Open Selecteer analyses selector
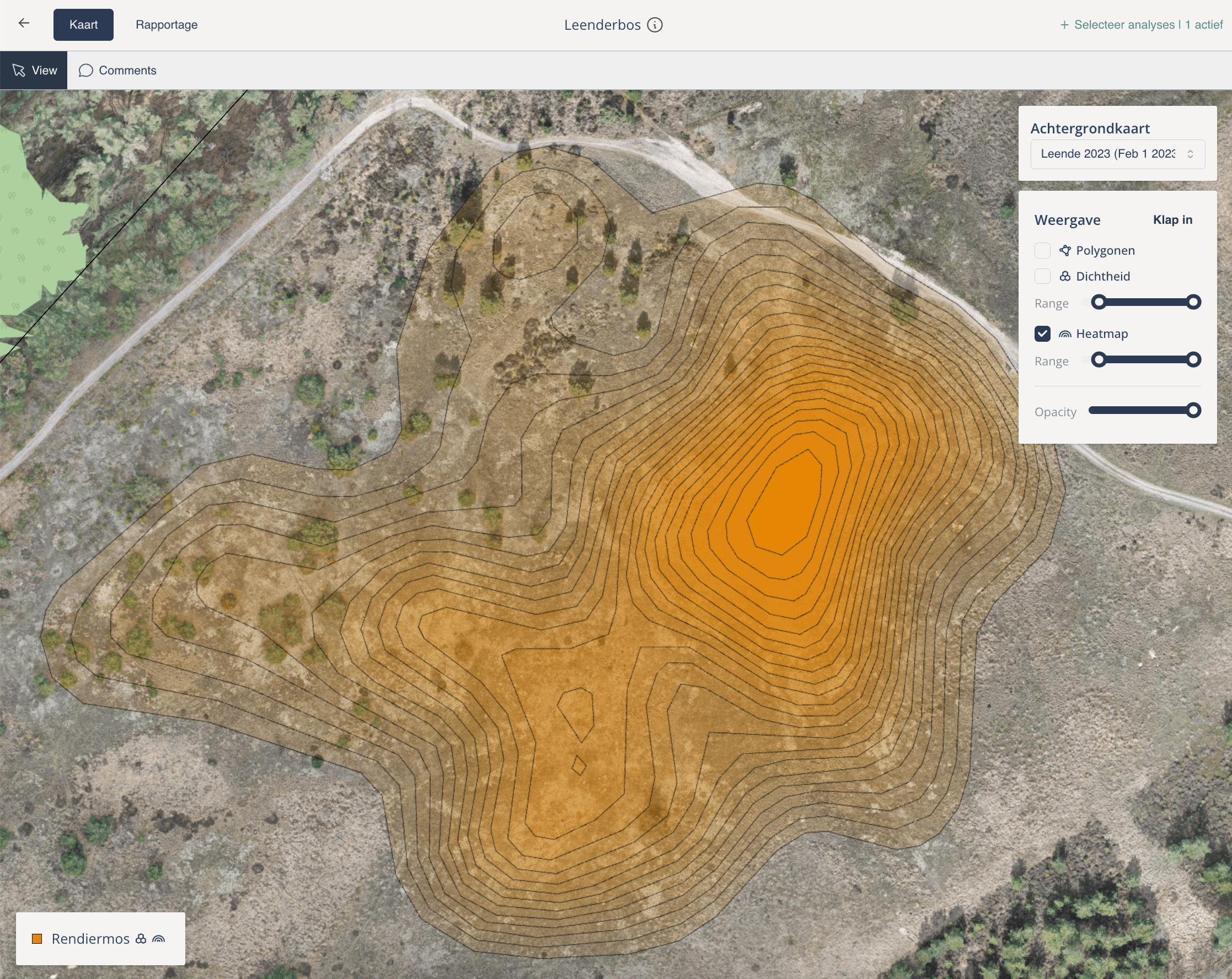Image resolution: width=1232 pixels, height=979 pixels. (x=1140, y=25)
